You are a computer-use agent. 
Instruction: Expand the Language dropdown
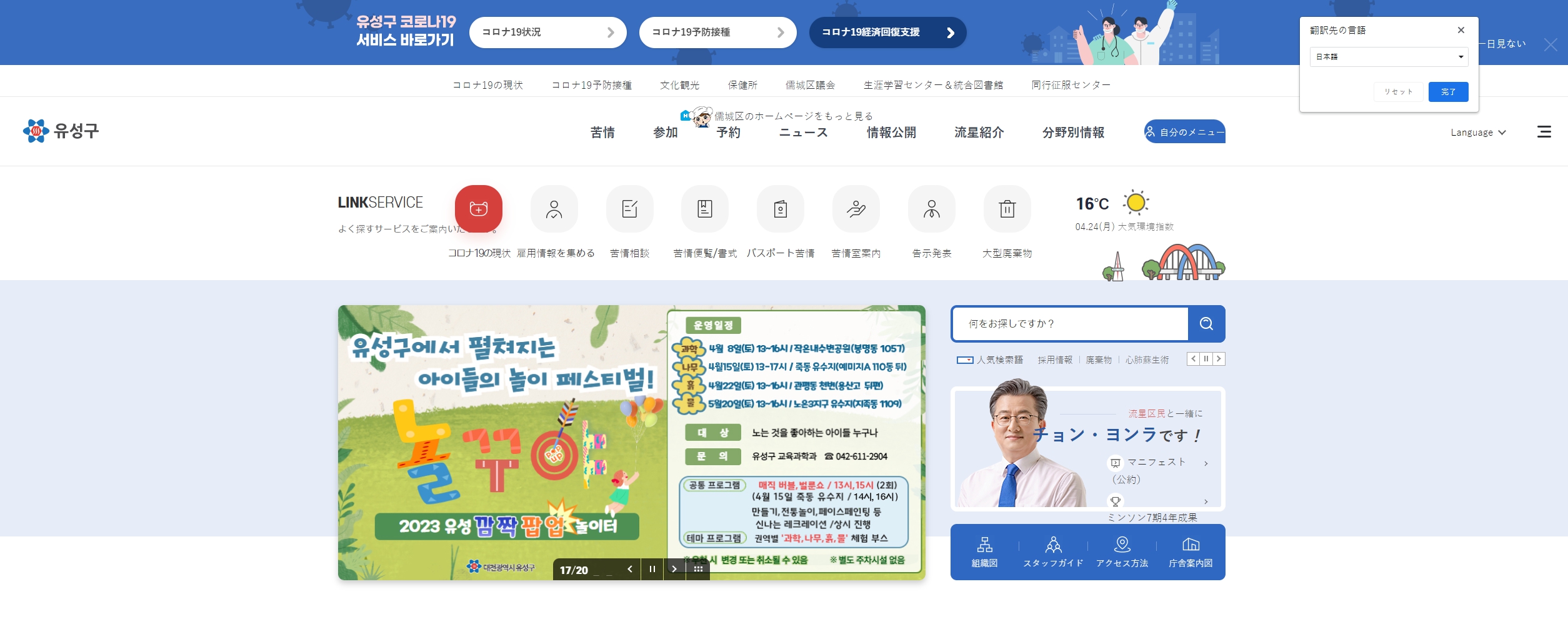click(1478, 133)
